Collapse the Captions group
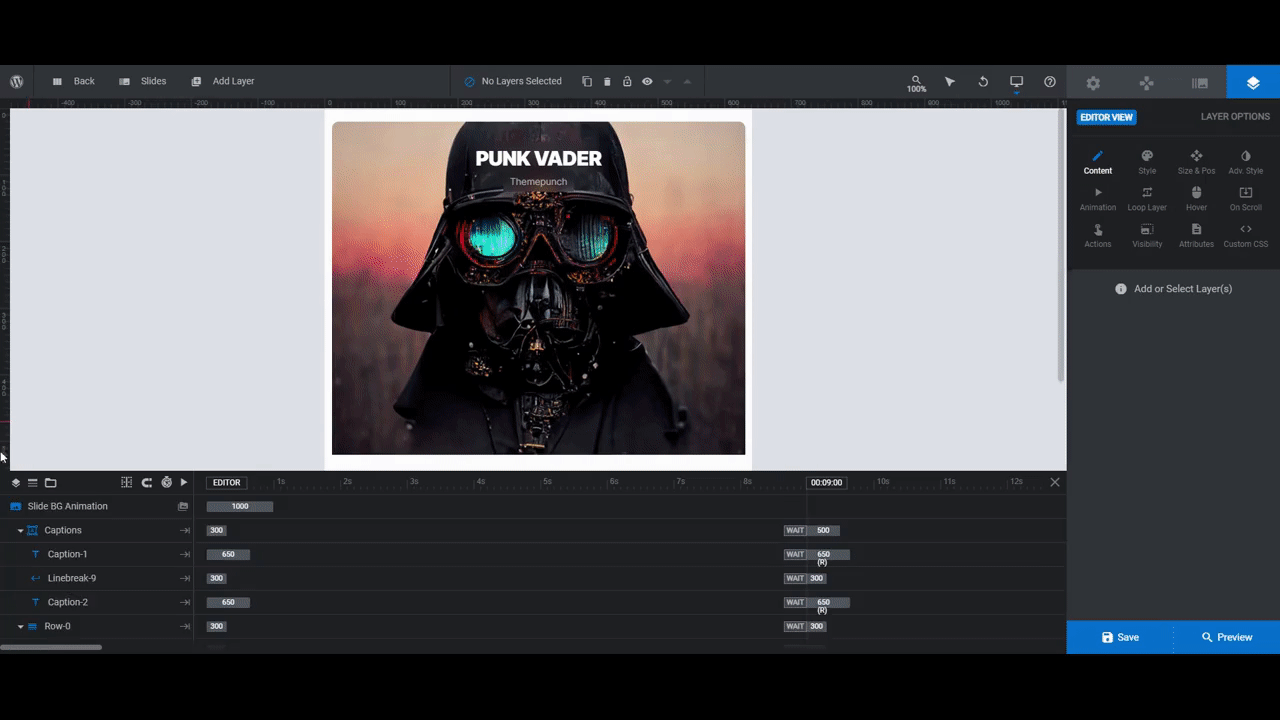 [20, 531]
